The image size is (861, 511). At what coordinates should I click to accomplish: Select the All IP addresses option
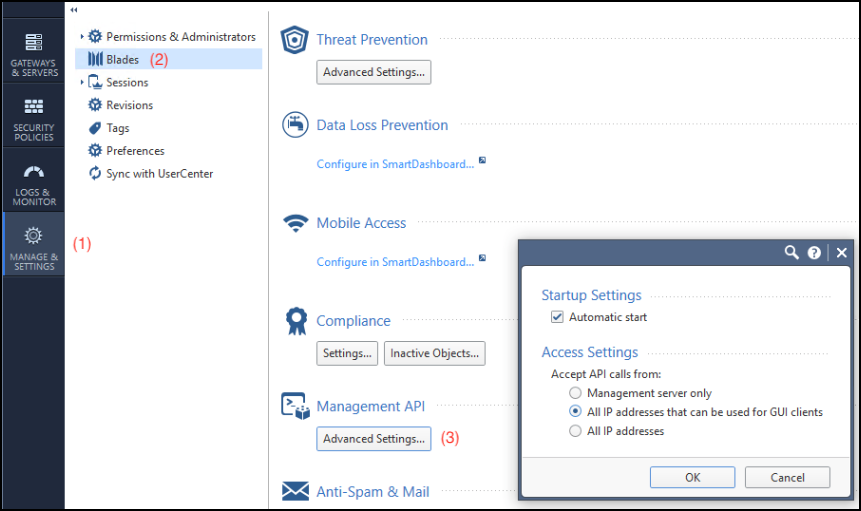coord(575,431)
